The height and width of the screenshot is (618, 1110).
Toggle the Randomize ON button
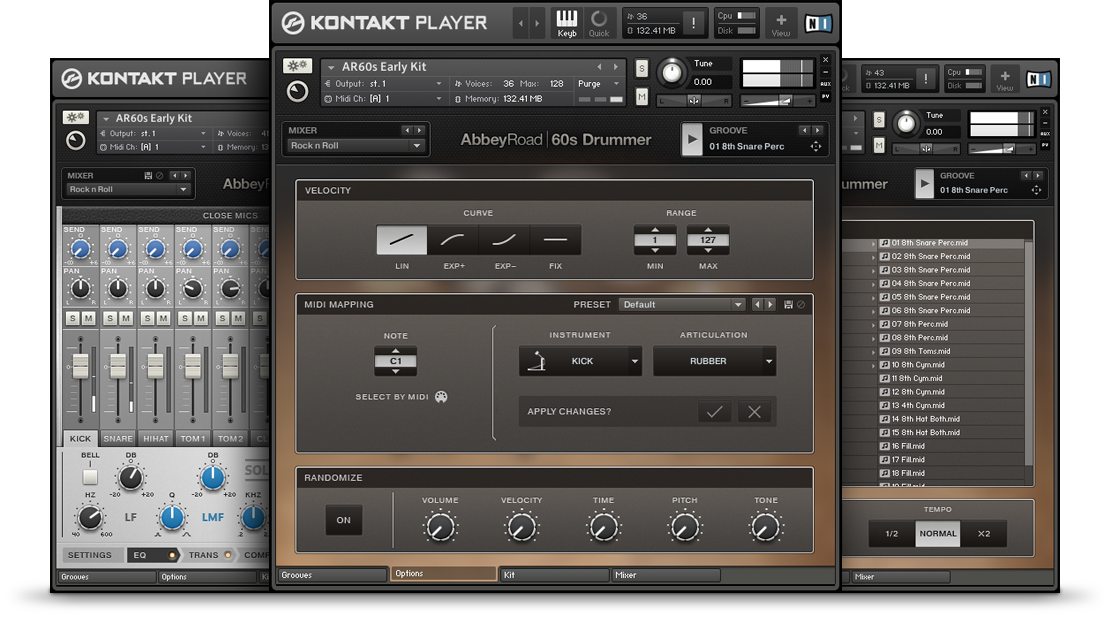(x=344, y=520)
